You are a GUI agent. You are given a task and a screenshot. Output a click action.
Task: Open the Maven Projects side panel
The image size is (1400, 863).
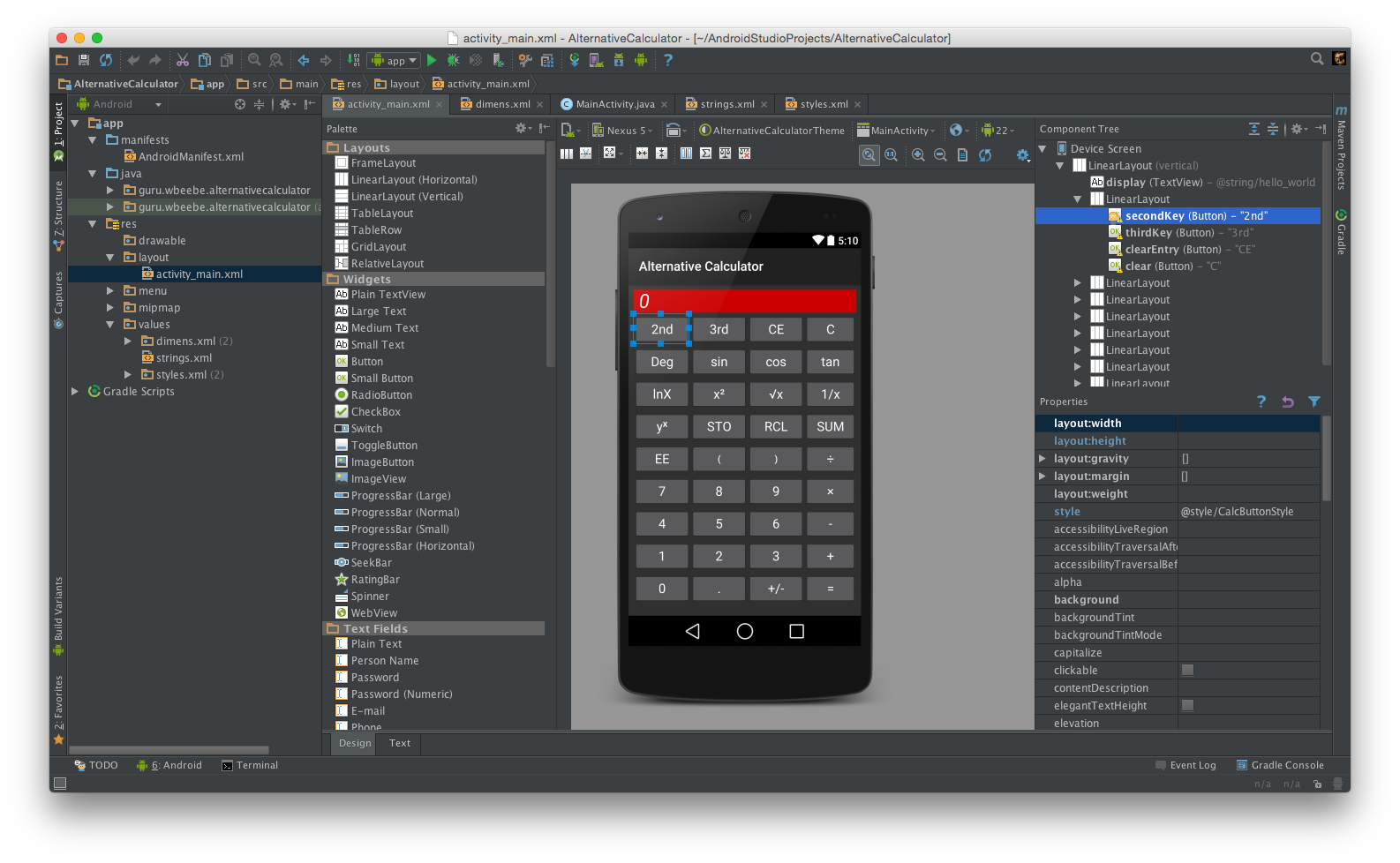coord(1341,150)
